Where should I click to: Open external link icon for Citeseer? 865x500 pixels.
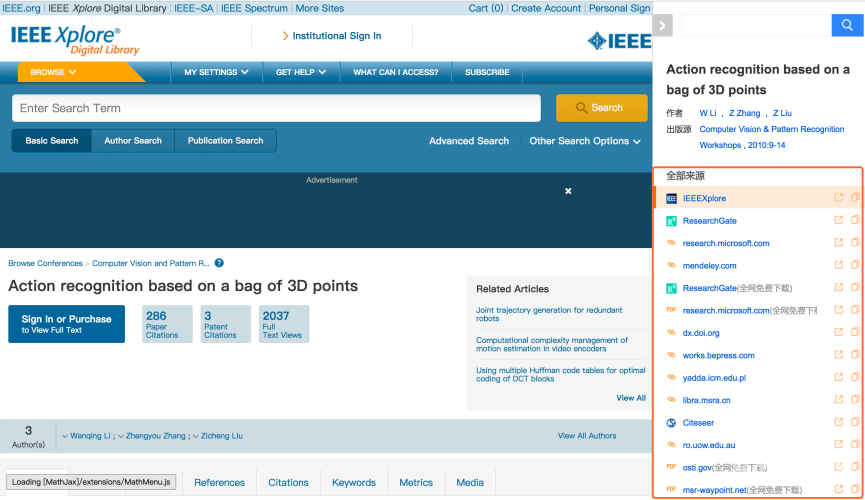(839, 422)
